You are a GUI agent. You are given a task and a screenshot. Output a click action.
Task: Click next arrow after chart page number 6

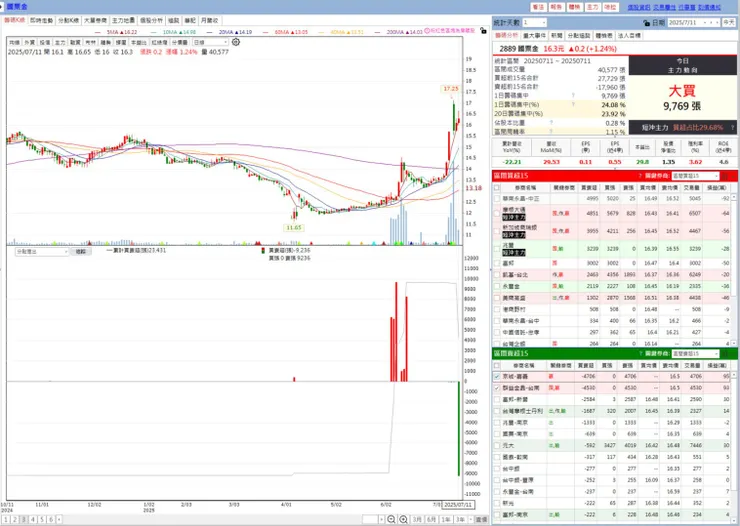click(59, 519)
